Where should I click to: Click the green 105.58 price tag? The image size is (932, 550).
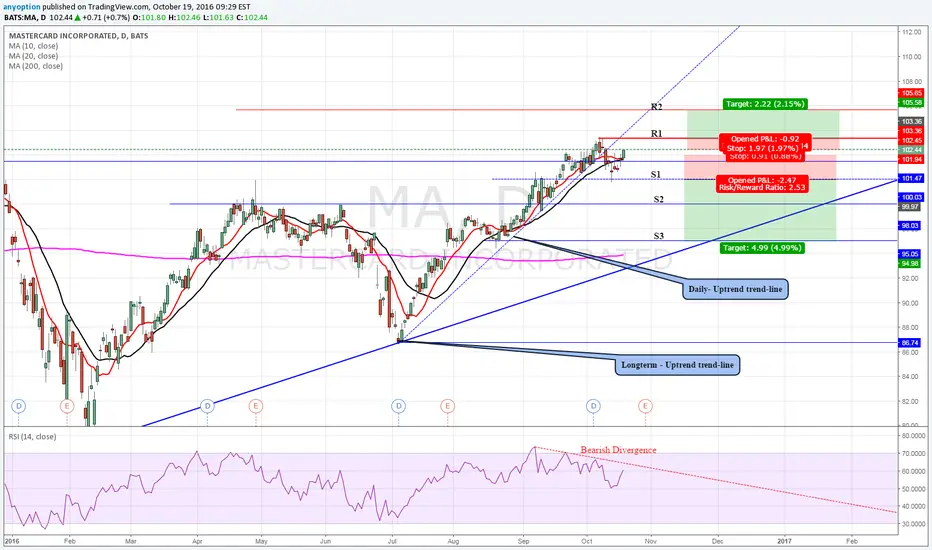pos(911,103)
